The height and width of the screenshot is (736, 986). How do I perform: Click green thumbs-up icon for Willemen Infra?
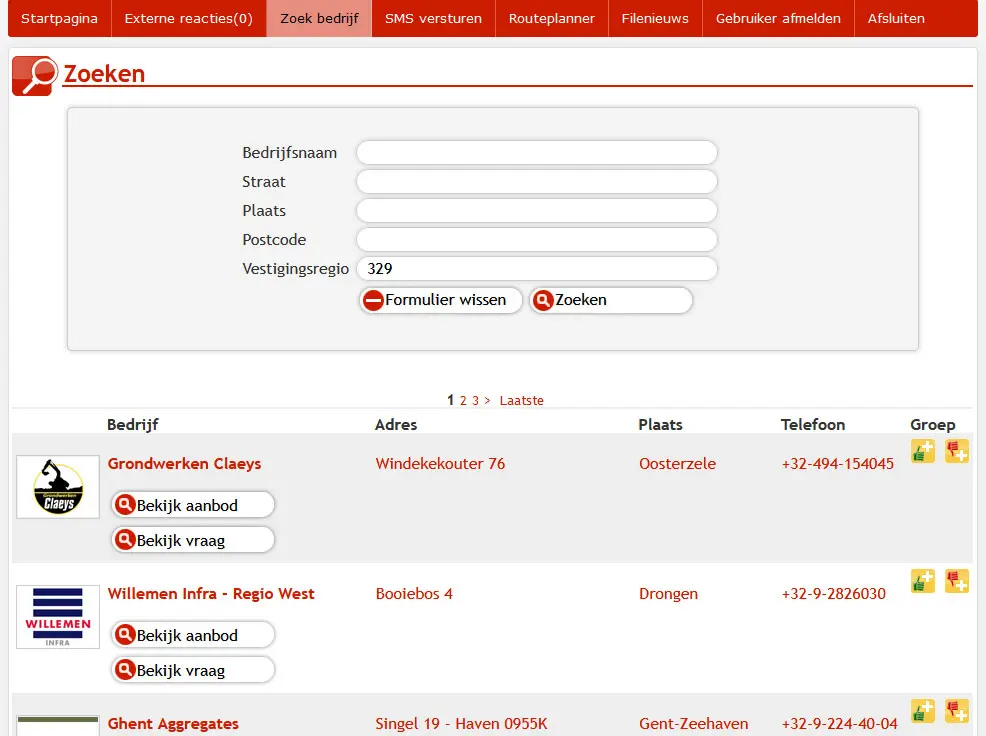point(922,582)
